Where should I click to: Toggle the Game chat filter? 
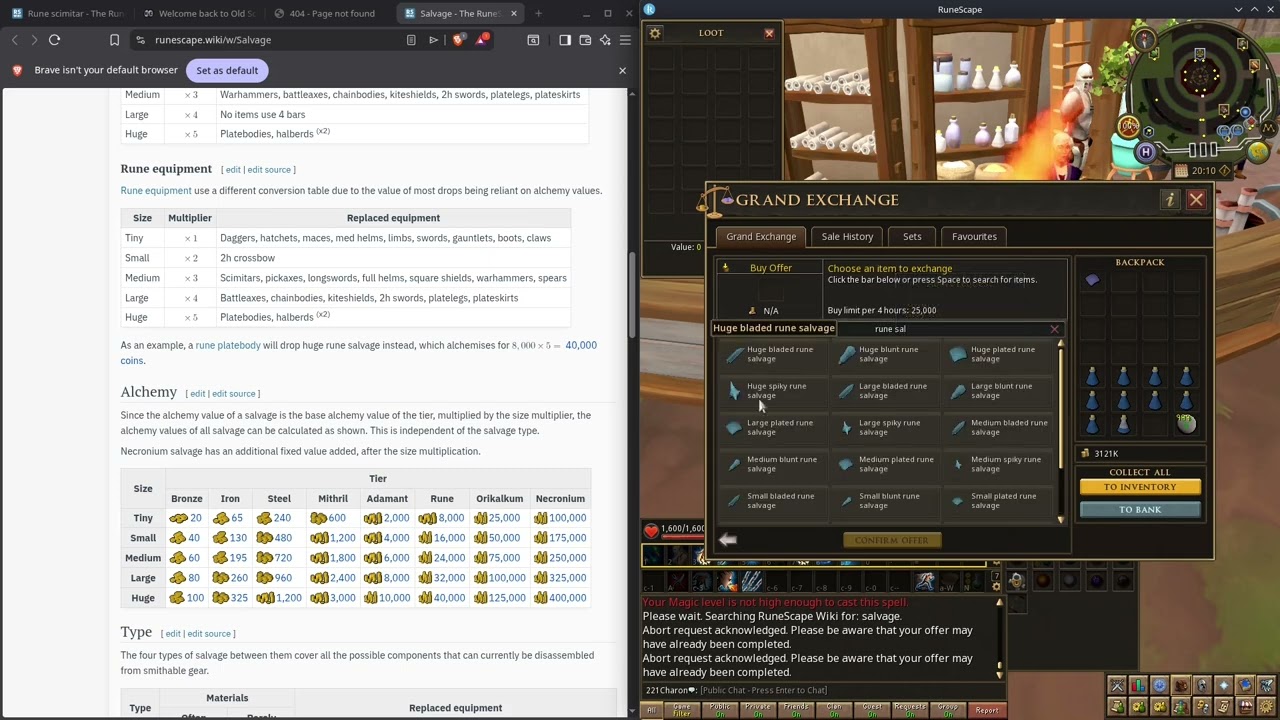(682, 710)
